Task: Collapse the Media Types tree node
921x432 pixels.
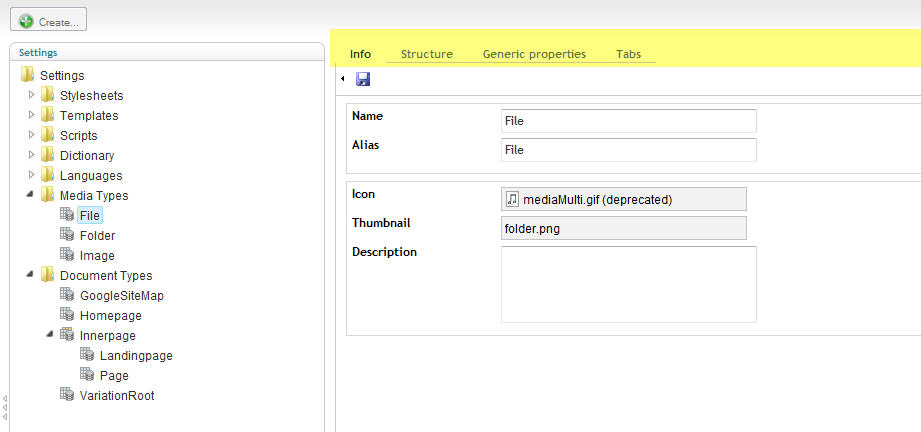Action: pyautogui.click(x=32, y=195)
